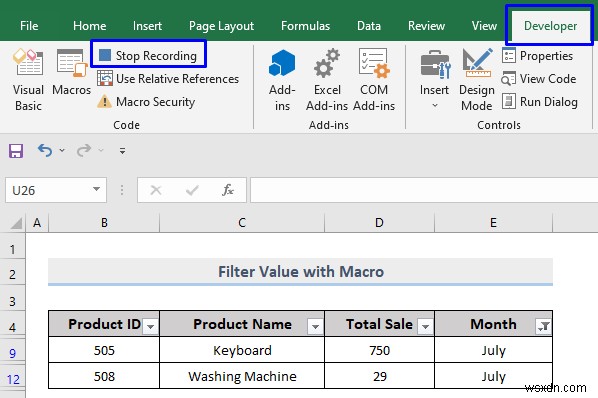Image resolution: width=598 pixels, height=398 pixels.
Task: Expand the redo history arrow
Action: (x=101, y=151)
